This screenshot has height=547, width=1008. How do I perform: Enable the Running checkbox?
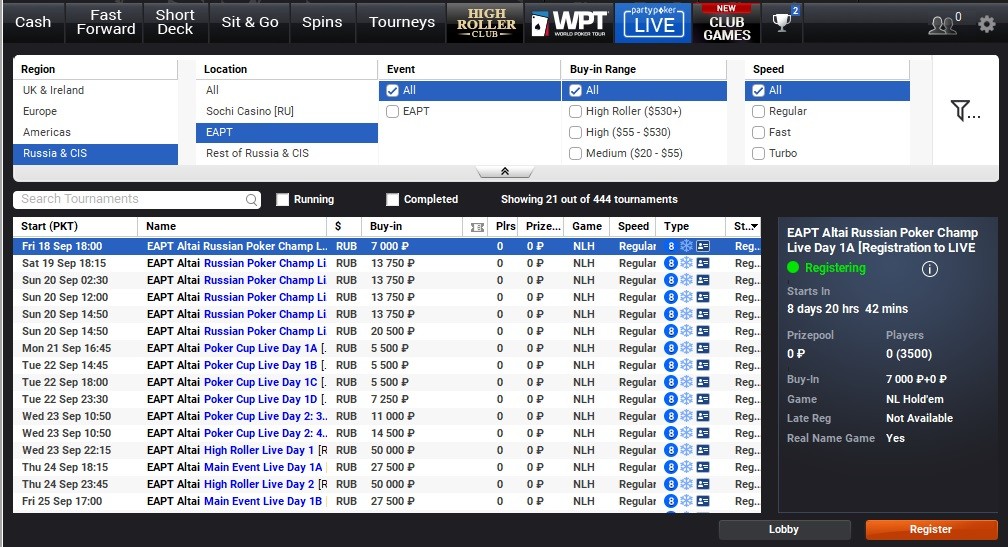282,199
